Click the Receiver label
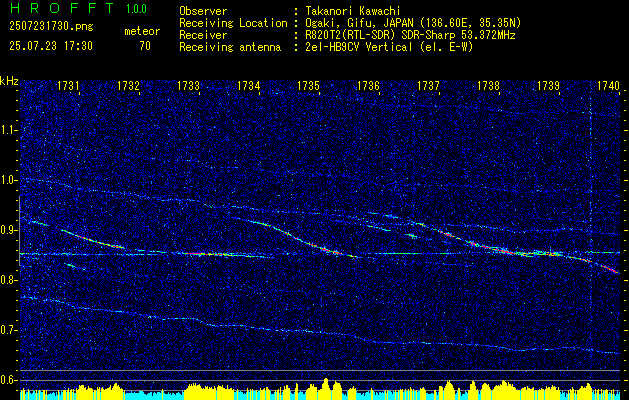 tap(203, 35)
